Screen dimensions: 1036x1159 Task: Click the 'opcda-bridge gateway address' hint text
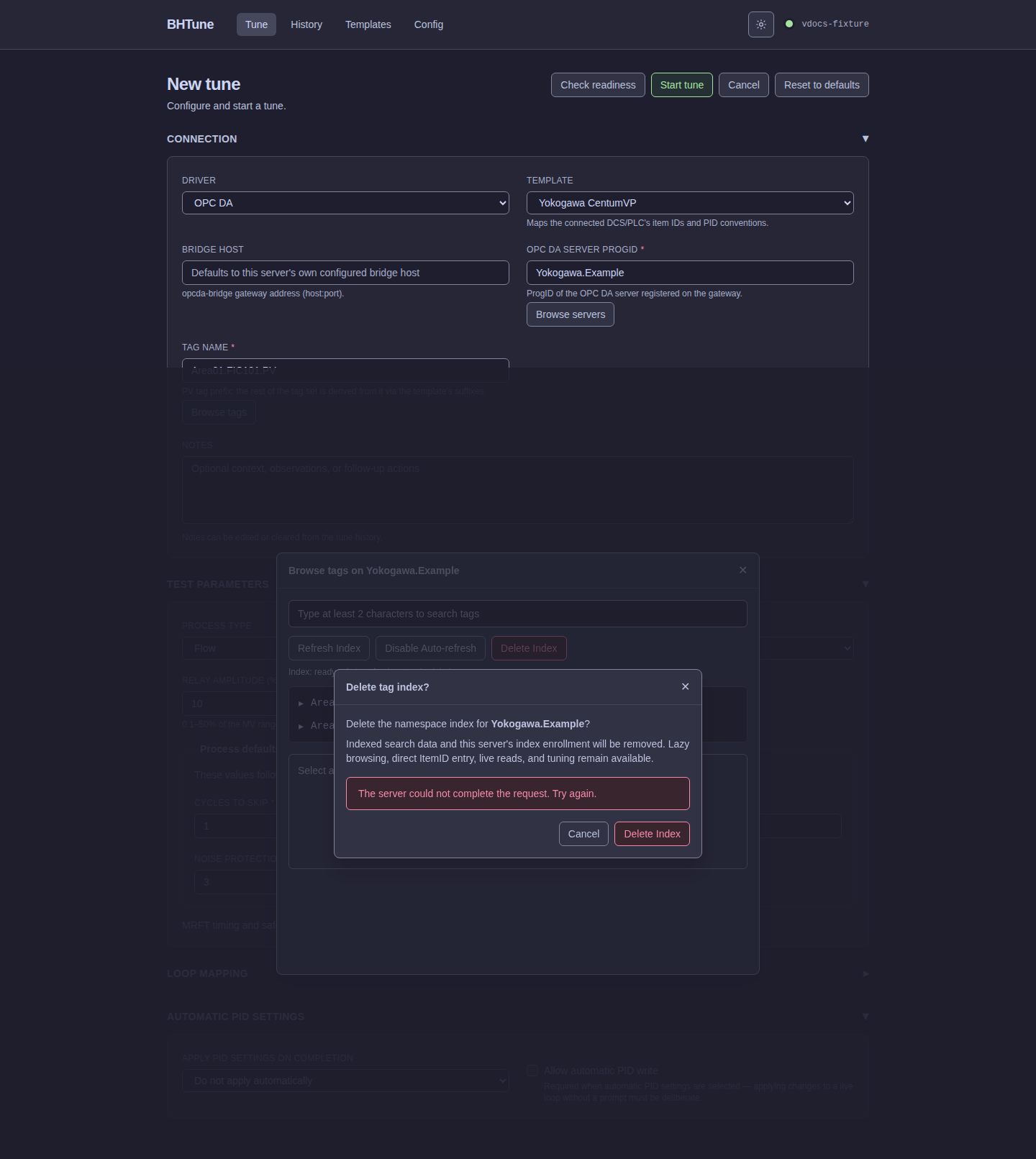[263, 294]
